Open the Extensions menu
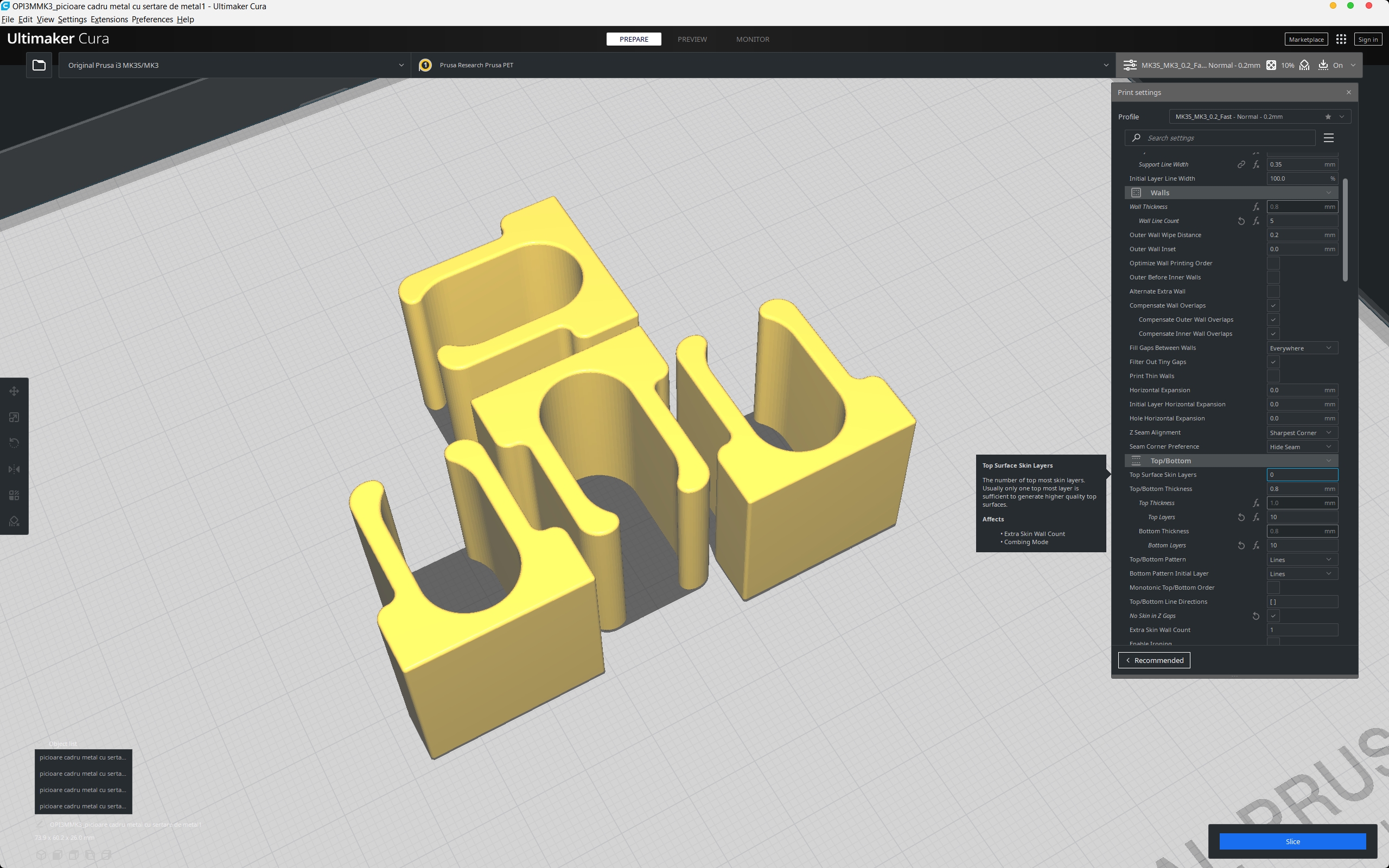The image size is (1389, 868). [x=109, y=20]
